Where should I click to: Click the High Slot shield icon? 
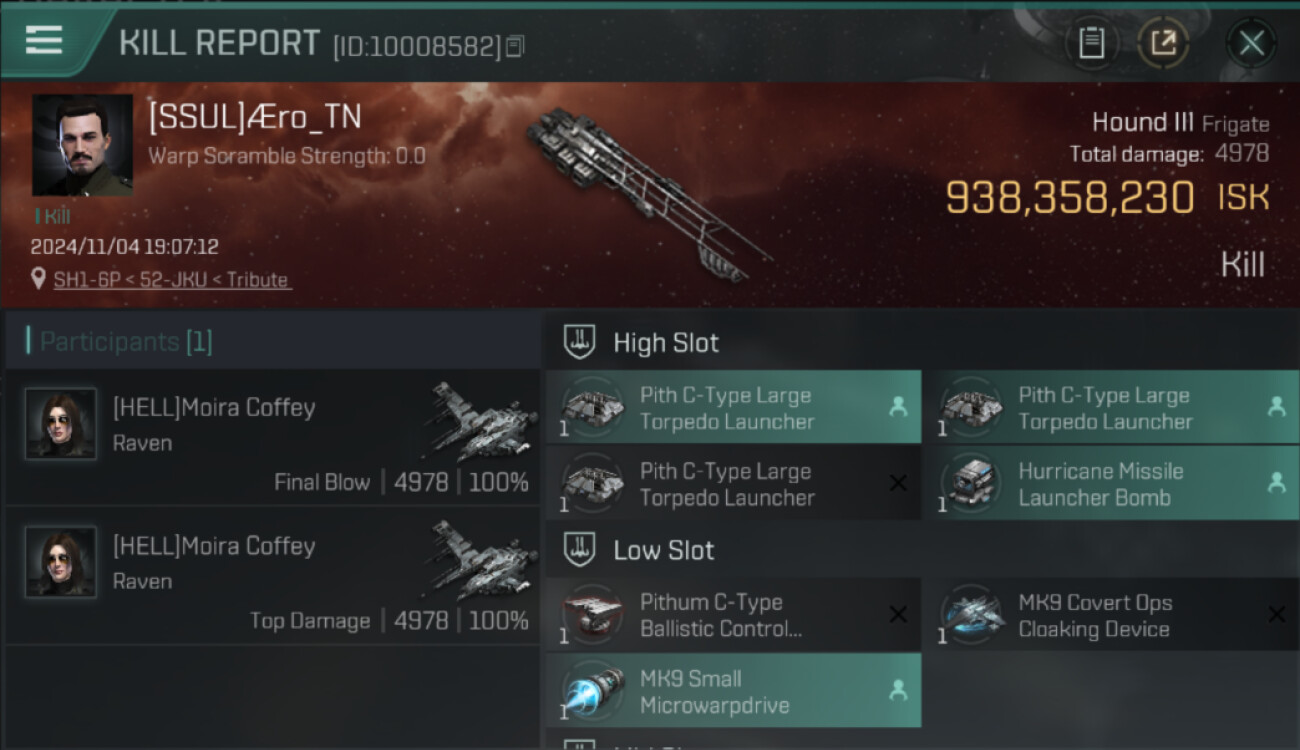pyautogui.click(x=581, y=342)
